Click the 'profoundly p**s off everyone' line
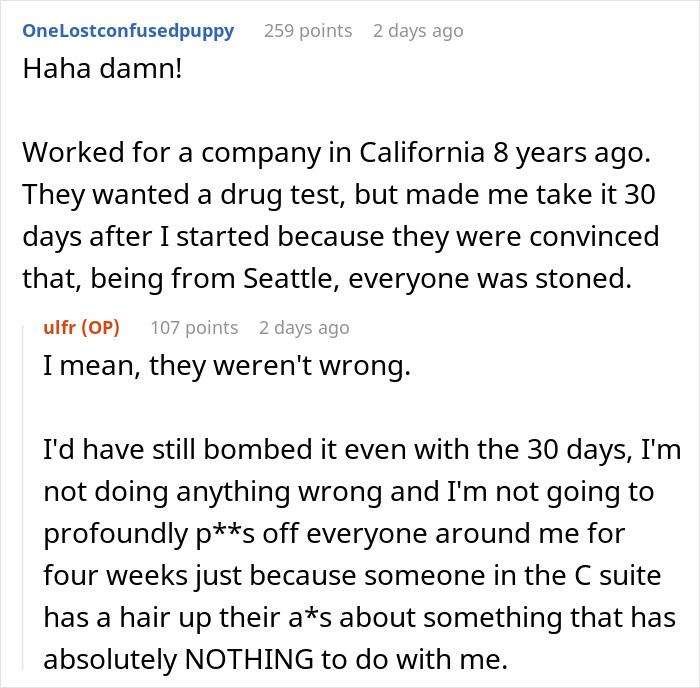 click(334, 534)
